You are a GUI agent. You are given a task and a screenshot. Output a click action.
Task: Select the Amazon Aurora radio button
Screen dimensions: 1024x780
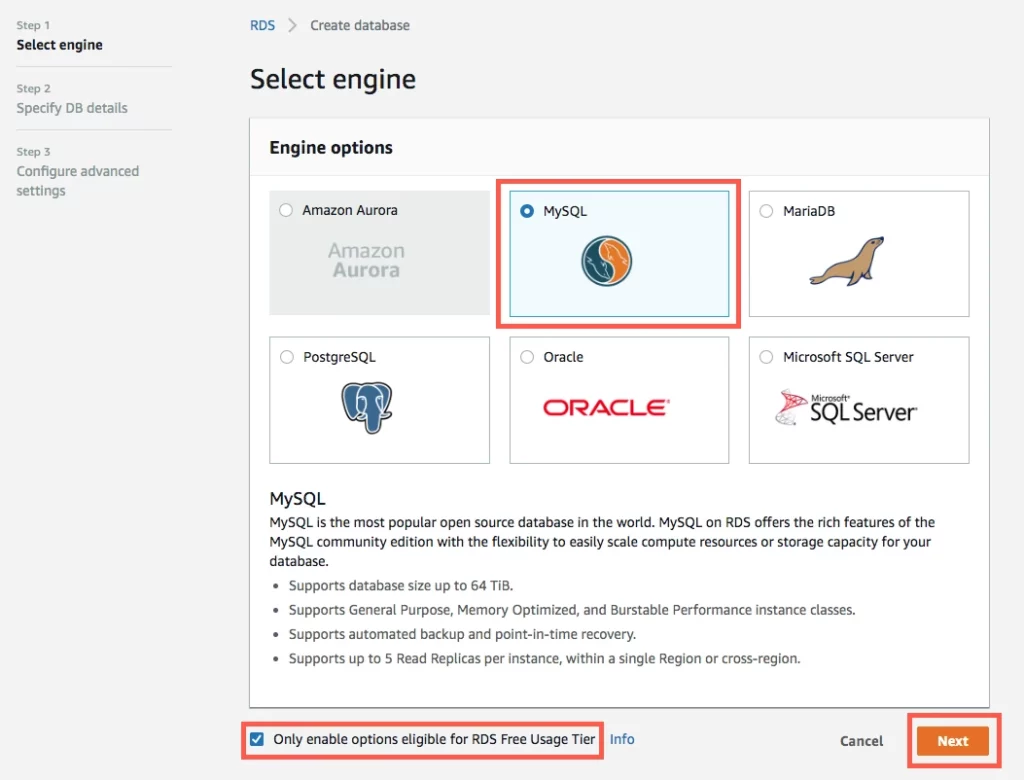[285, 210]
